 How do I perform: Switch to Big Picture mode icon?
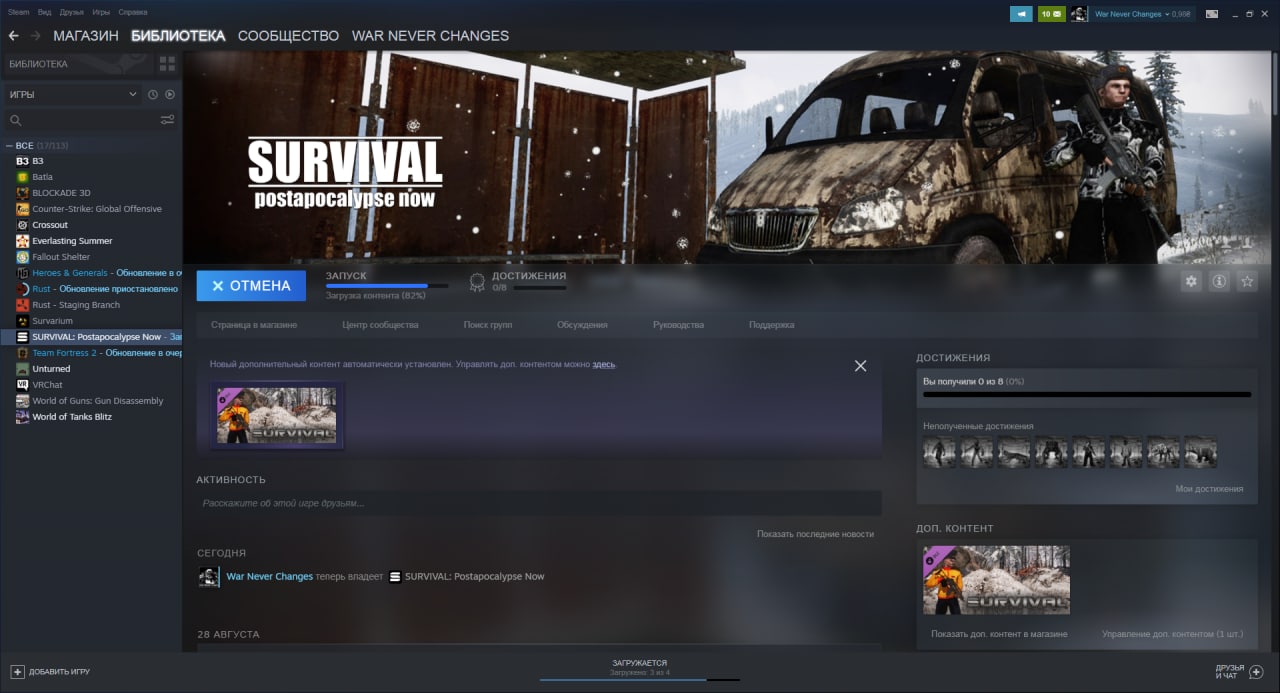(x=1212, y=14)
